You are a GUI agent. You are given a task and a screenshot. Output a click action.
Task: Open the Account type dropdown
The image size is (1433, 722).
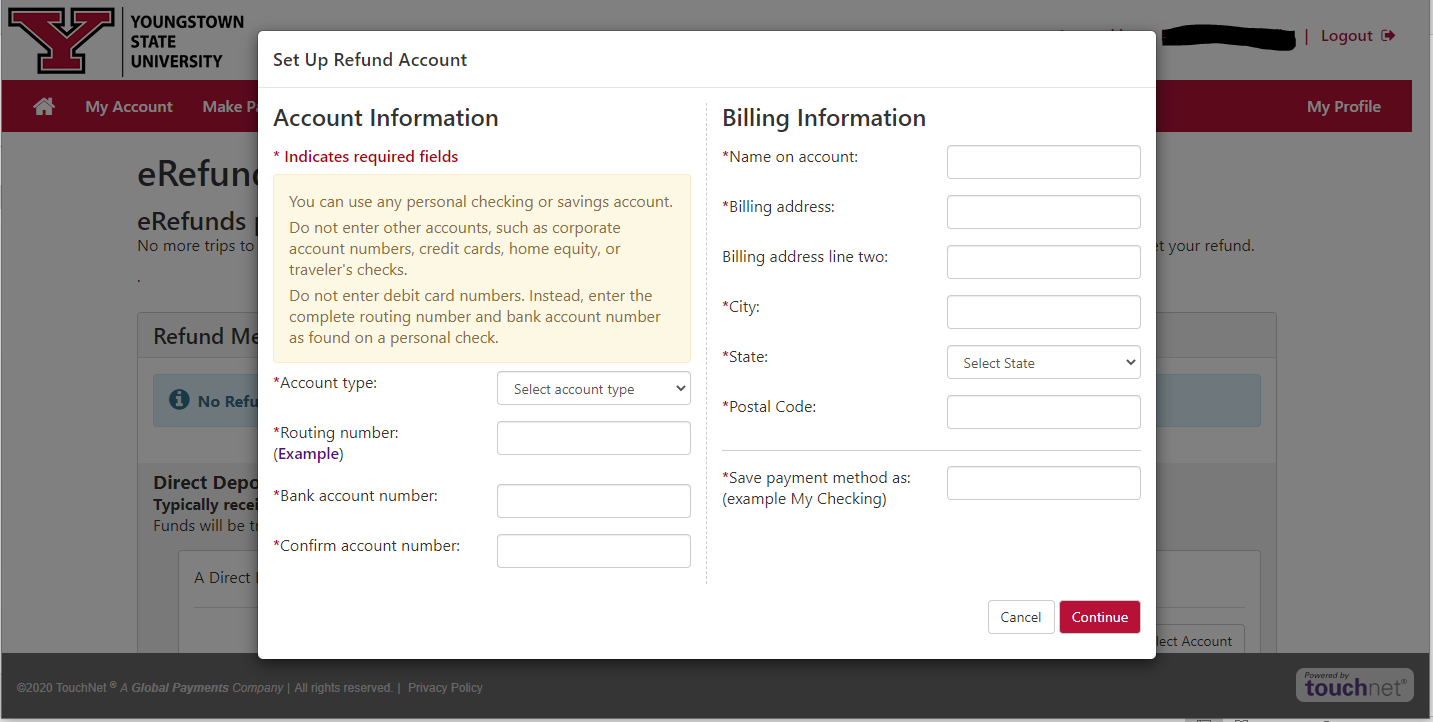click(594, 388)
